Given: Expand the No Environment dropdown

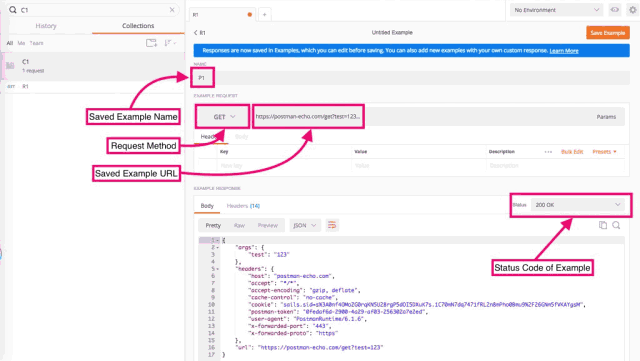Looking at the screenshot, I should 556,10.
